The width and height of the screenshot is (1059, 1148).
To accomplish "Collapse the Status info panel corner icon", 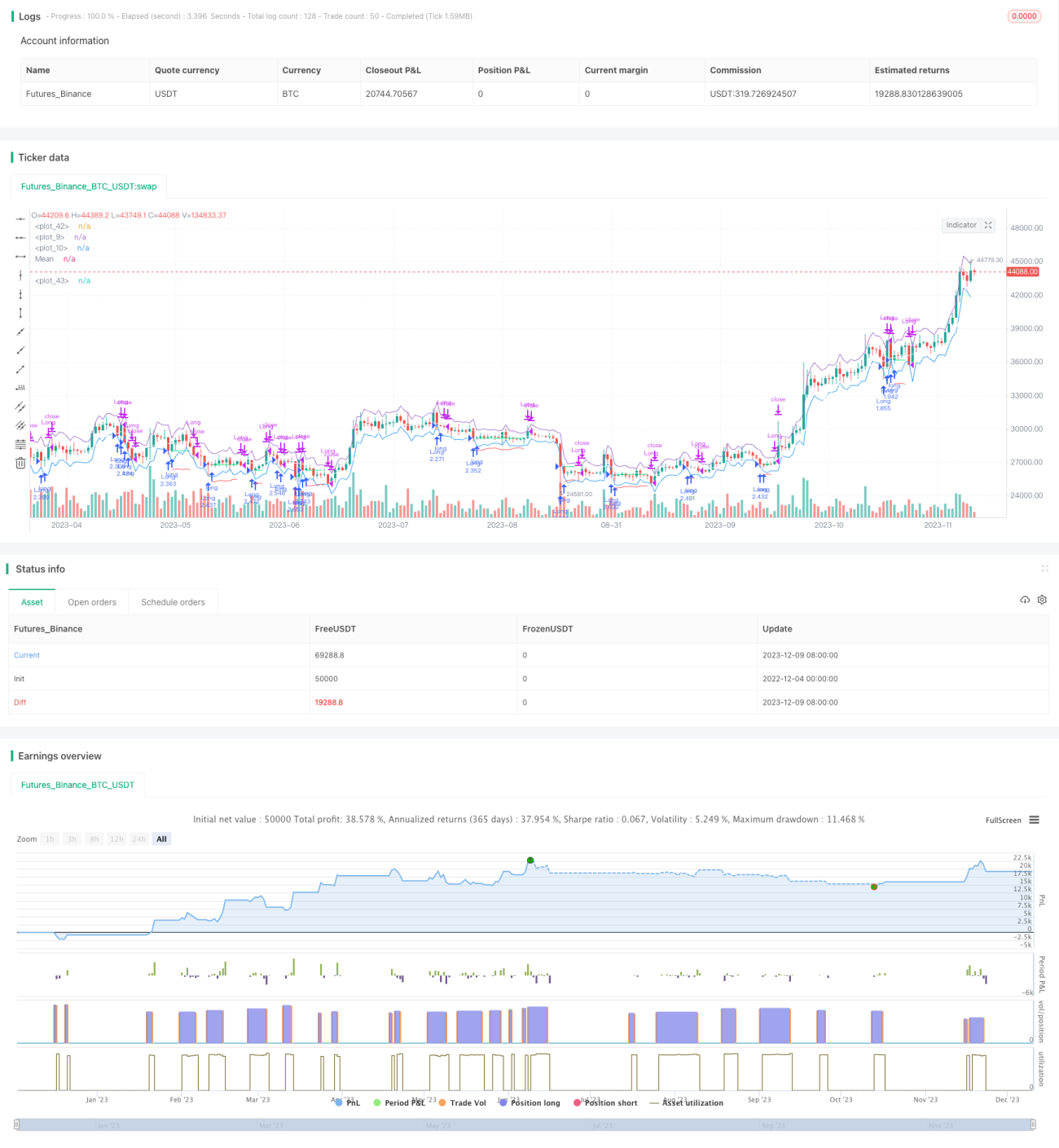I will coord(1044,569).
